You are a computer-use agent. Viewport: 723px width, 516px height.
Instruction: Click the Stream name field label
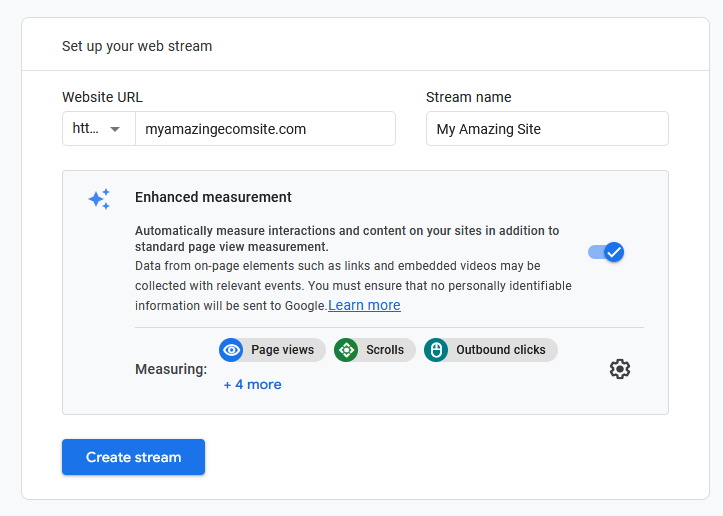coord(468,97)
